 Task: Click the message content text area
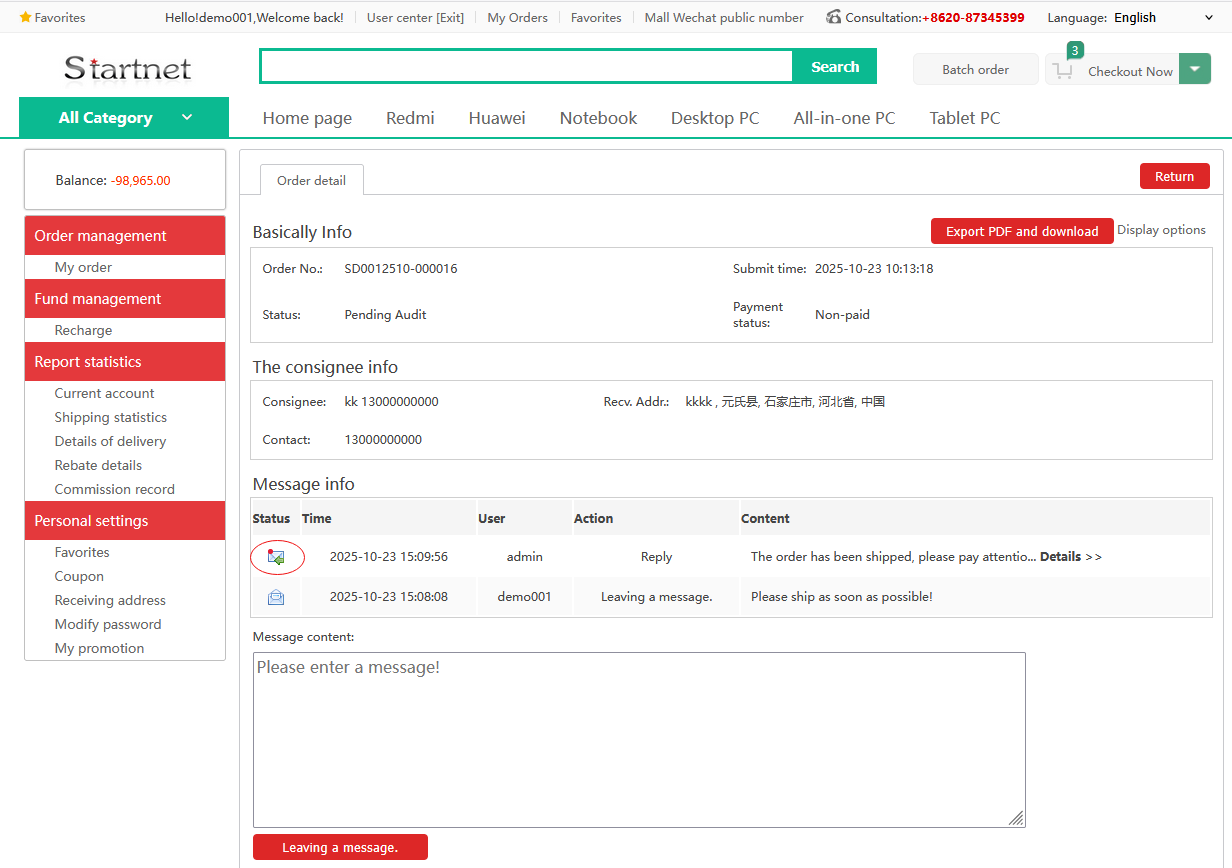(638, 739)
